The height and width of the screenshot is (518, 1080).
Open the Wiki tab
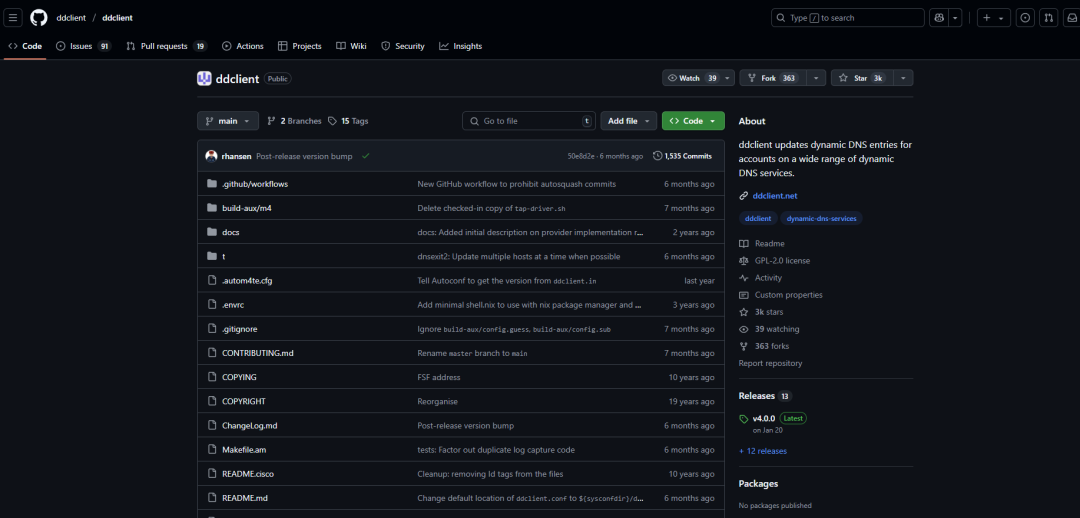coord(351,46)
